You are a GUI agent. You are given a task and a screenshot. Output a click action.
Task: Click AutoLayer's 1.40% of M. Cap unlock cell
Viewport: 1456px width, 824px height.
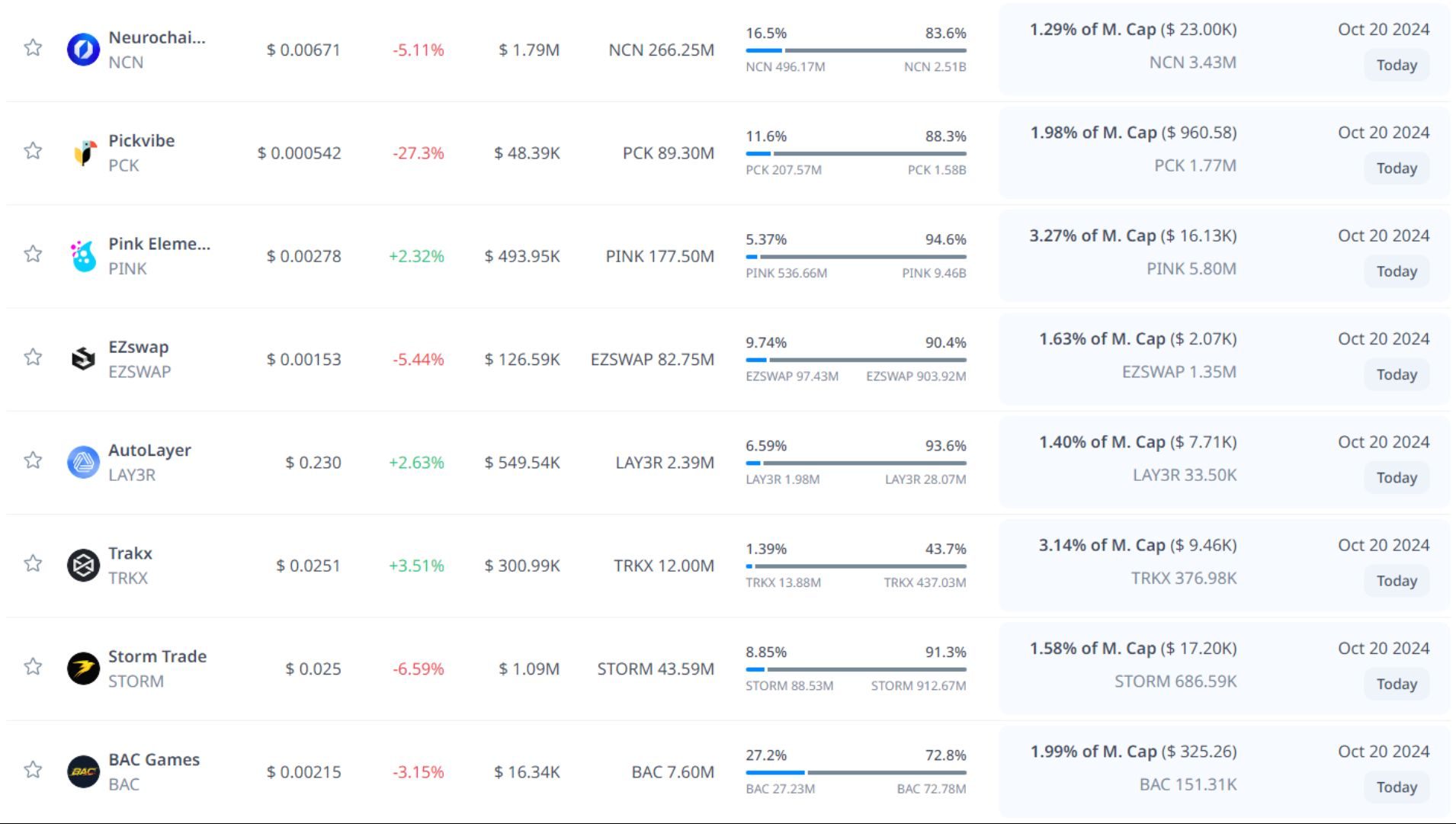pos(1137,442)
